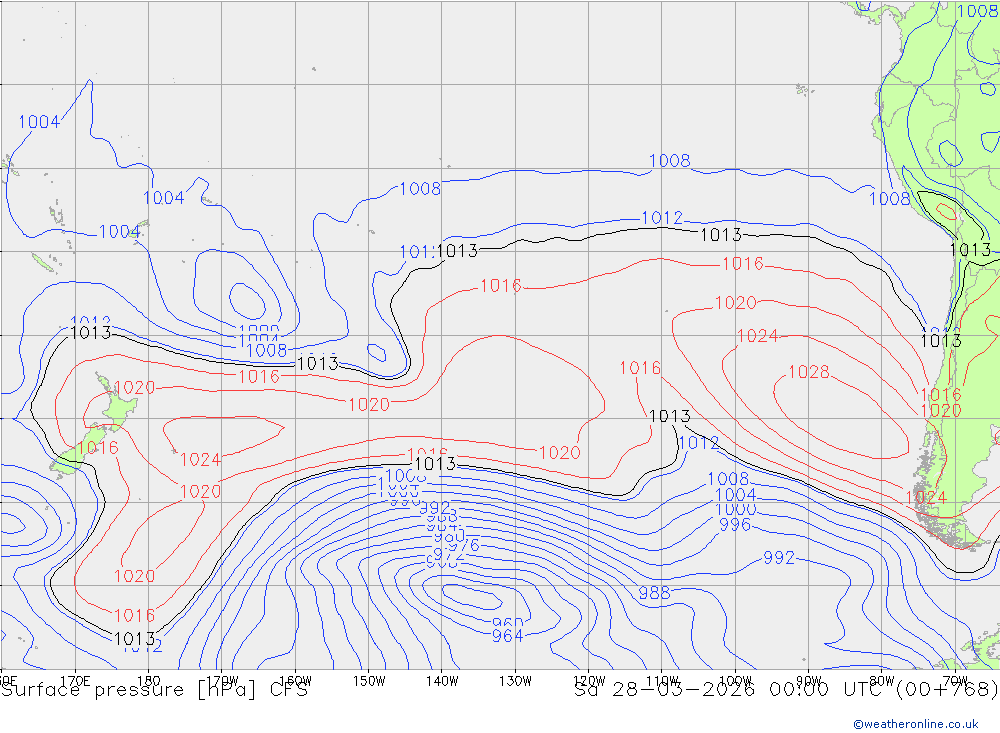This screenshot has width=1000, height=733.
Task: Select the 988 isobar label
Action: (x=654, y=593)
